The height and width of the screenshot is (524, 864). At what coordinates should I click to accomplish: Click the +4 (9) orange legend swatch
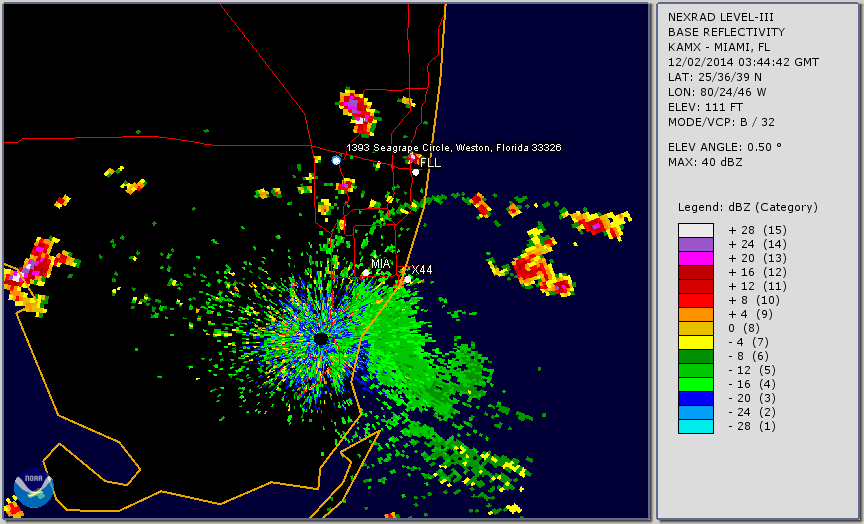click(695, 315)
